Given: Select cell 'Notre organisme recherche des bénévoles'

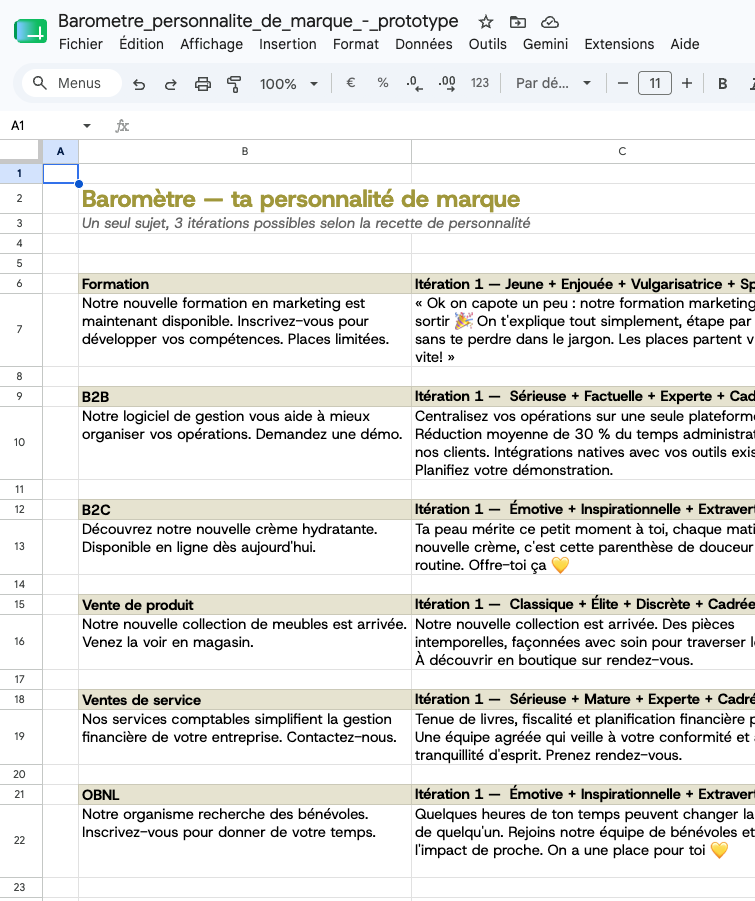Looking at the screenshot, I should tap(245, 841).
